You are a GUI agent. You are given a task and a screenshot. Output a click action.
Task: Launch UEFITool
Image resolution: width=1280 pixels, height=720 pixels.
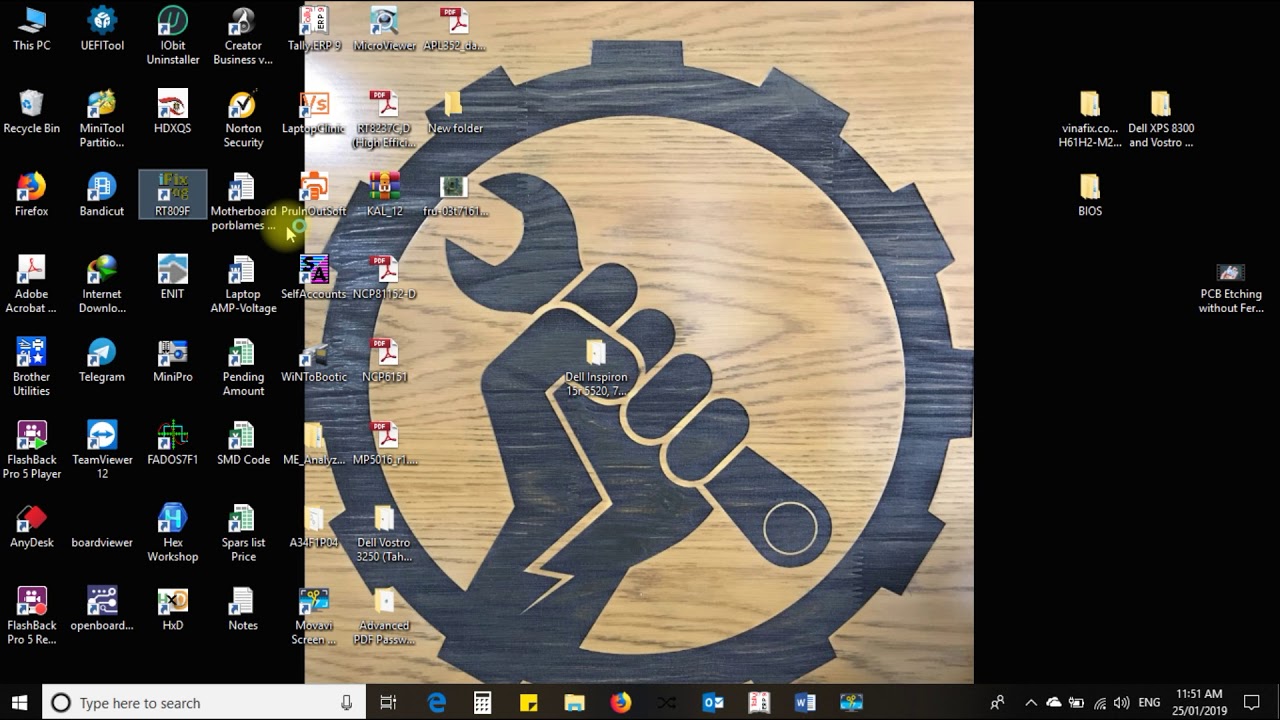(x=102, y=29)
